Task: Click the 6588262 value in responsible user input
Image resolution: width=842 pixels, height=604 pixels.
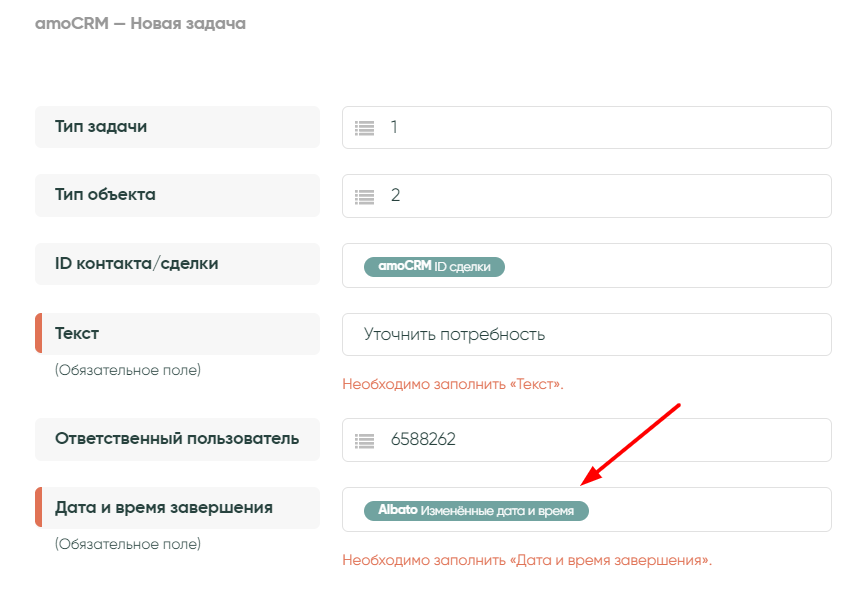Action: coord(423,440)
